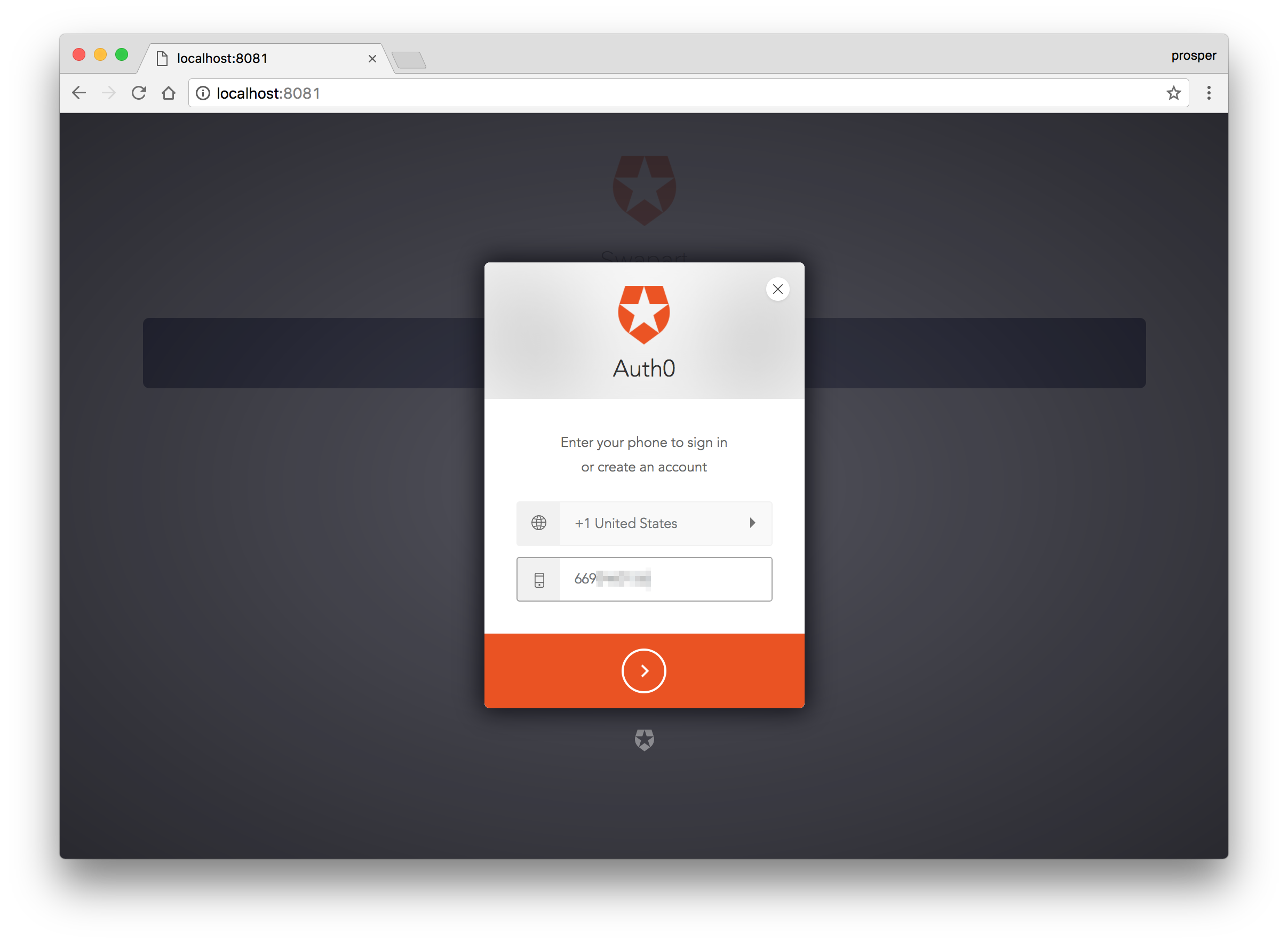
Task: Click the globe/world icon for country
Action: pyautogui.click(x=538, y=521)
